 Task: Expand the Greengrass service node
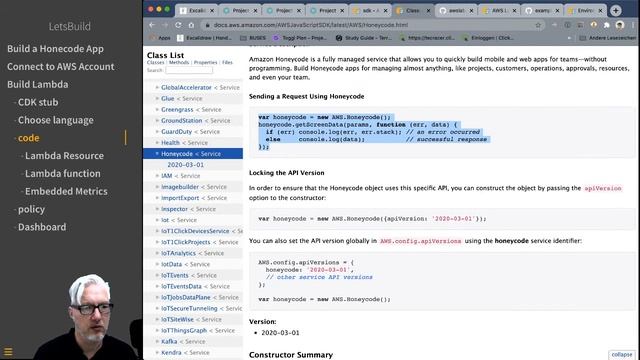[157, 109]
